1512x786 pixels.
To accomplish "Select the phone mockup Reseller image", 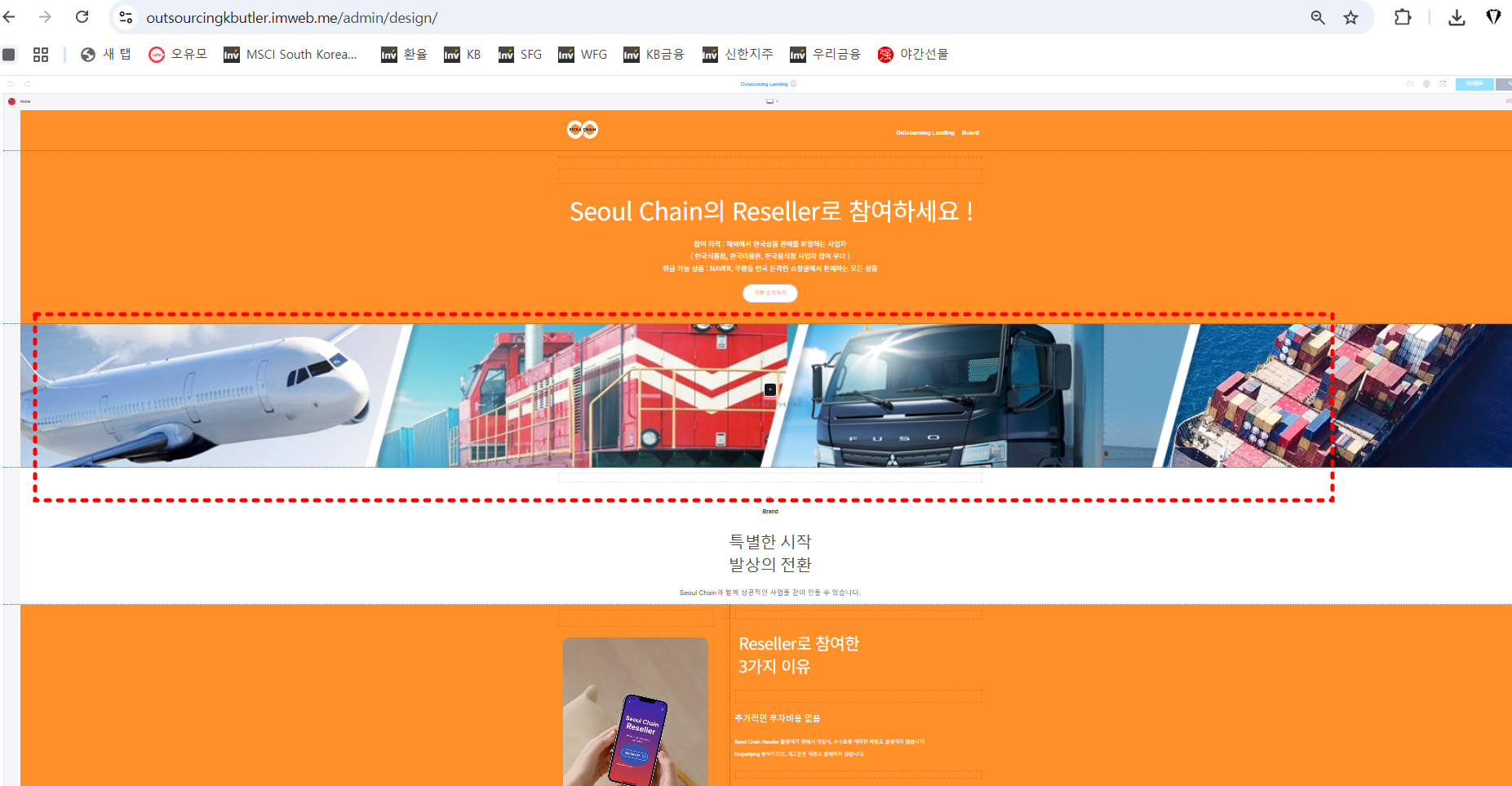I will tap(636, 712).
